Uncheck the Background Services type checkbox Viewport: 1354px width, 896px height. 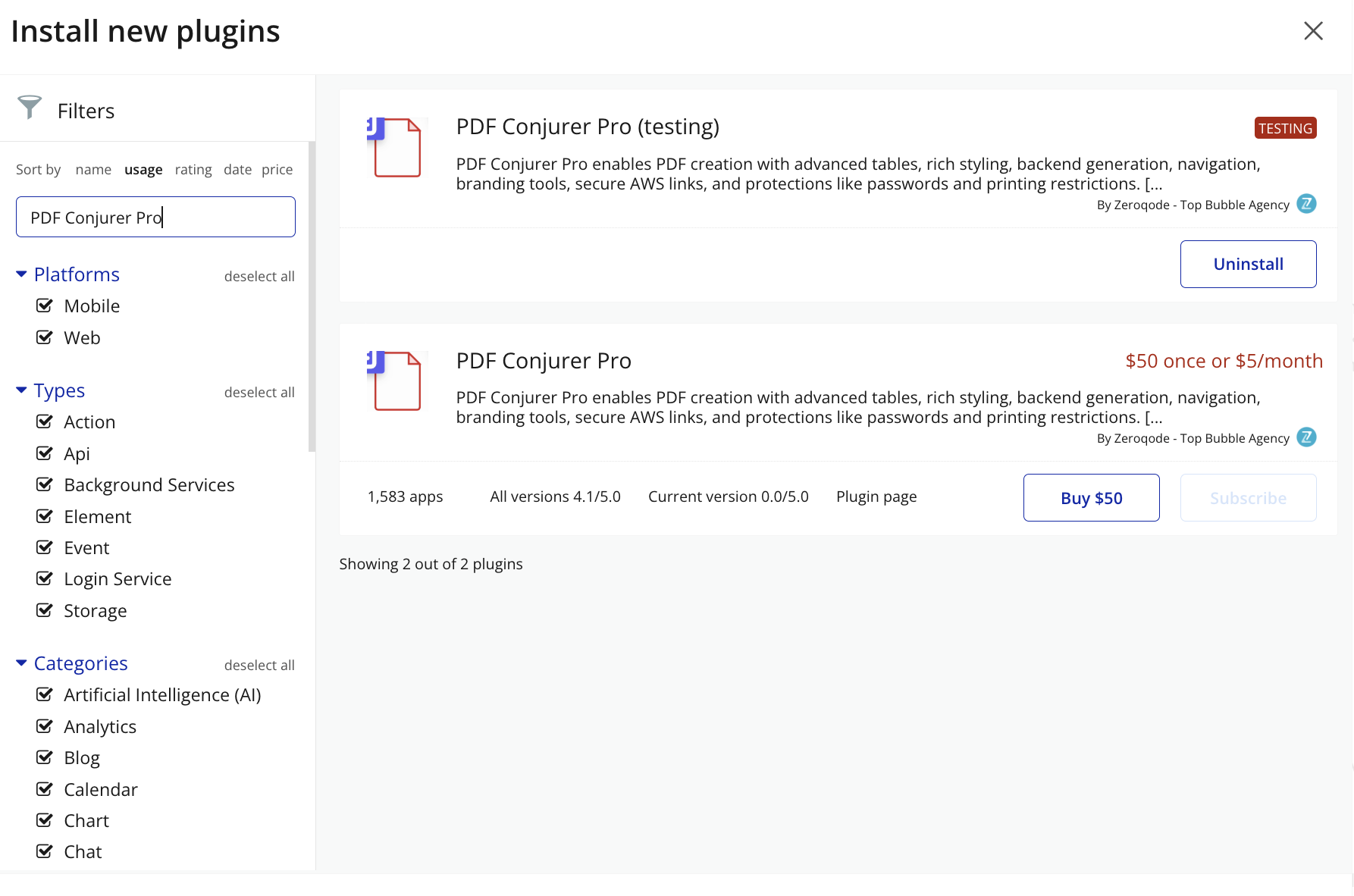coord(45,484)
